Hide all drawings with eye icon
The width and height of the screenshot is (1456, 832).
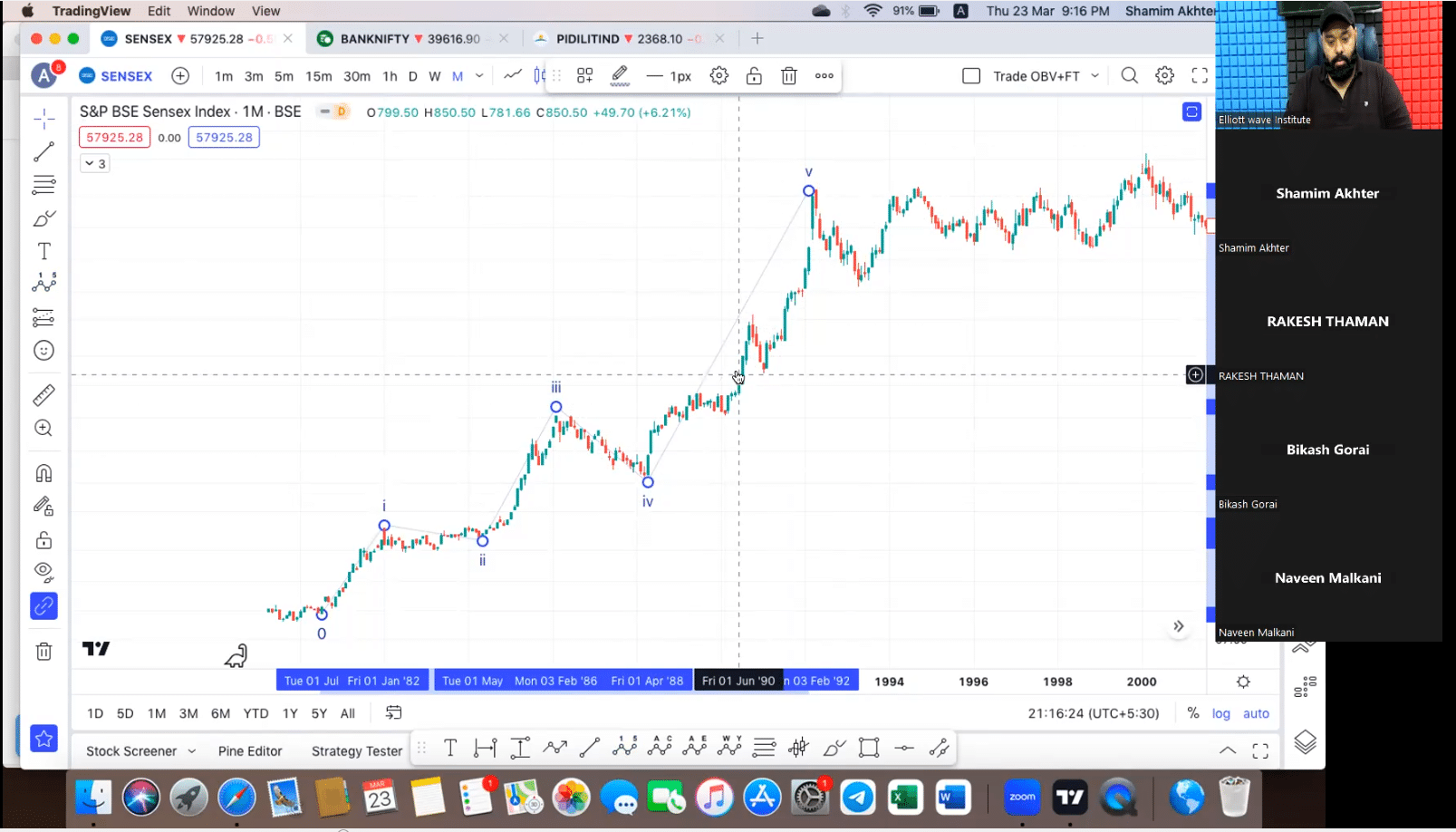(43, 573)
